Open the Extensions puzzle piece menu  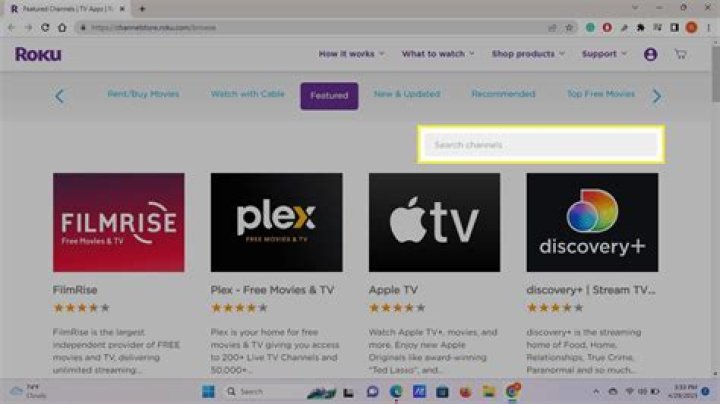pyautogui.click(x=641, y=28)
